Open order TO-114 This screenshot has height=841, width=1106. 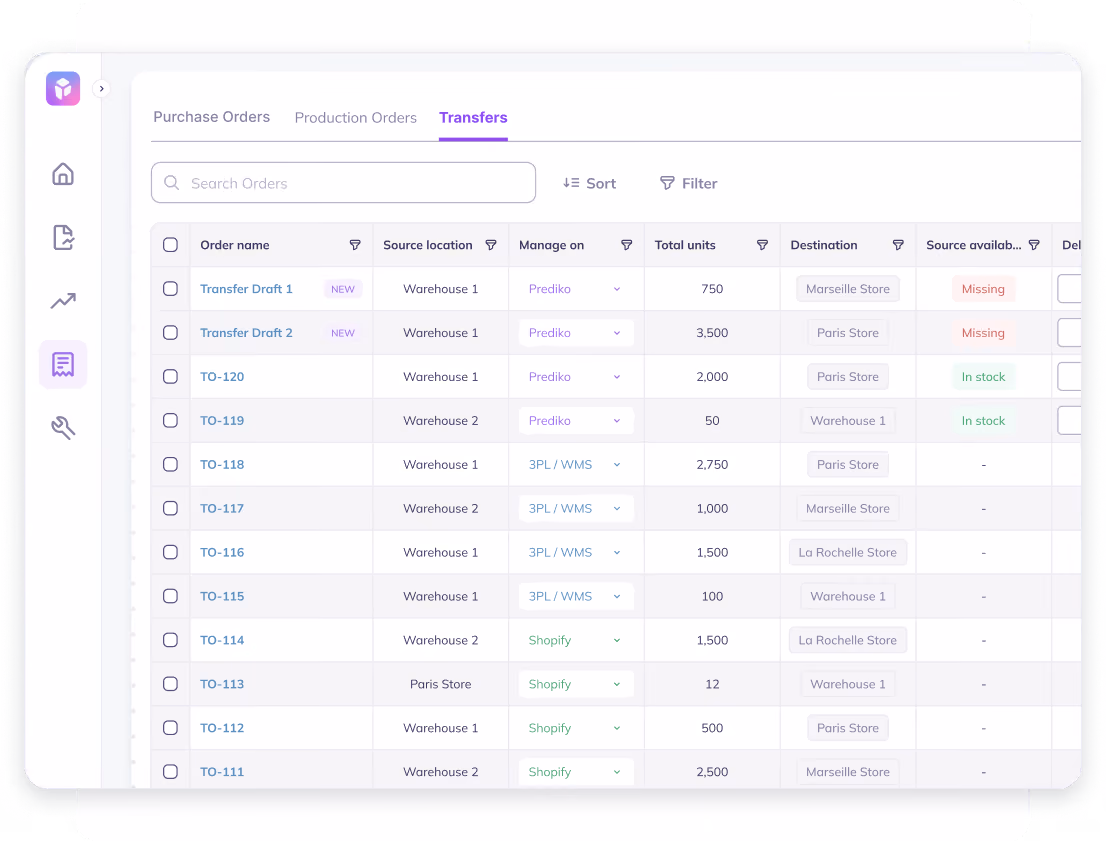coord(222,640)
